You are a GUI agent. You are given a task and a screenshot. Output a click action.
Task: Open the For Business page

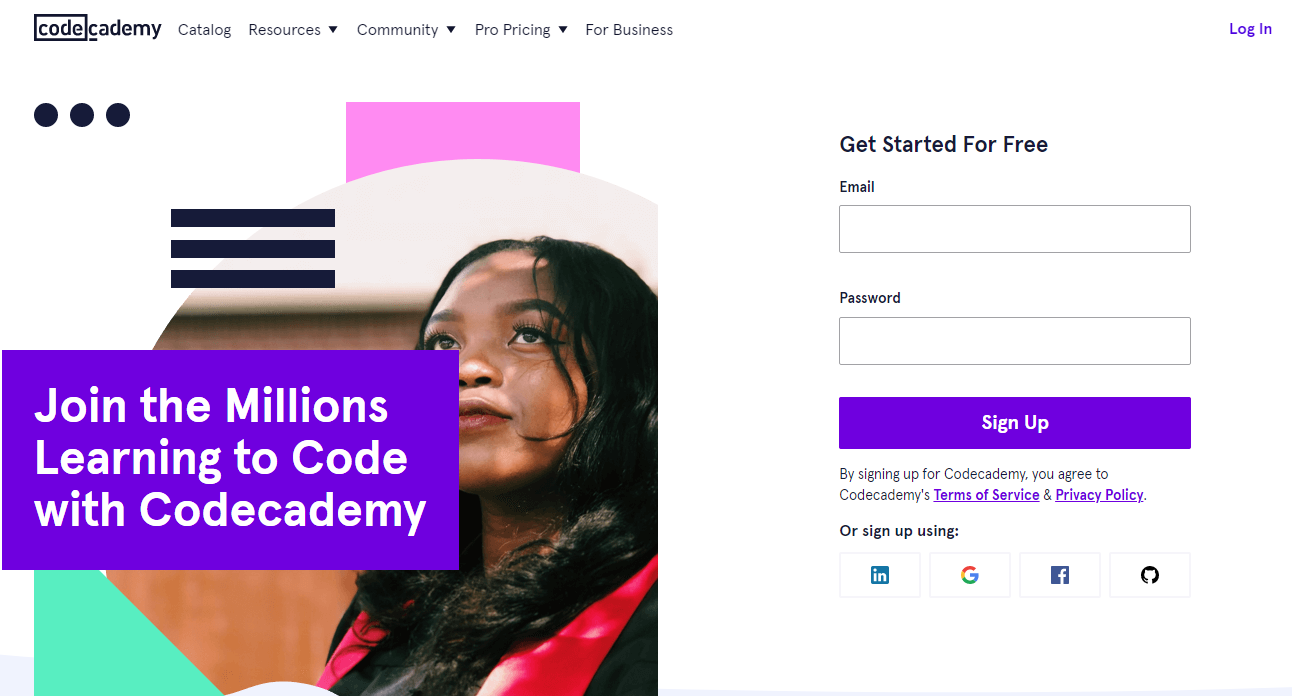coord(629,30)
